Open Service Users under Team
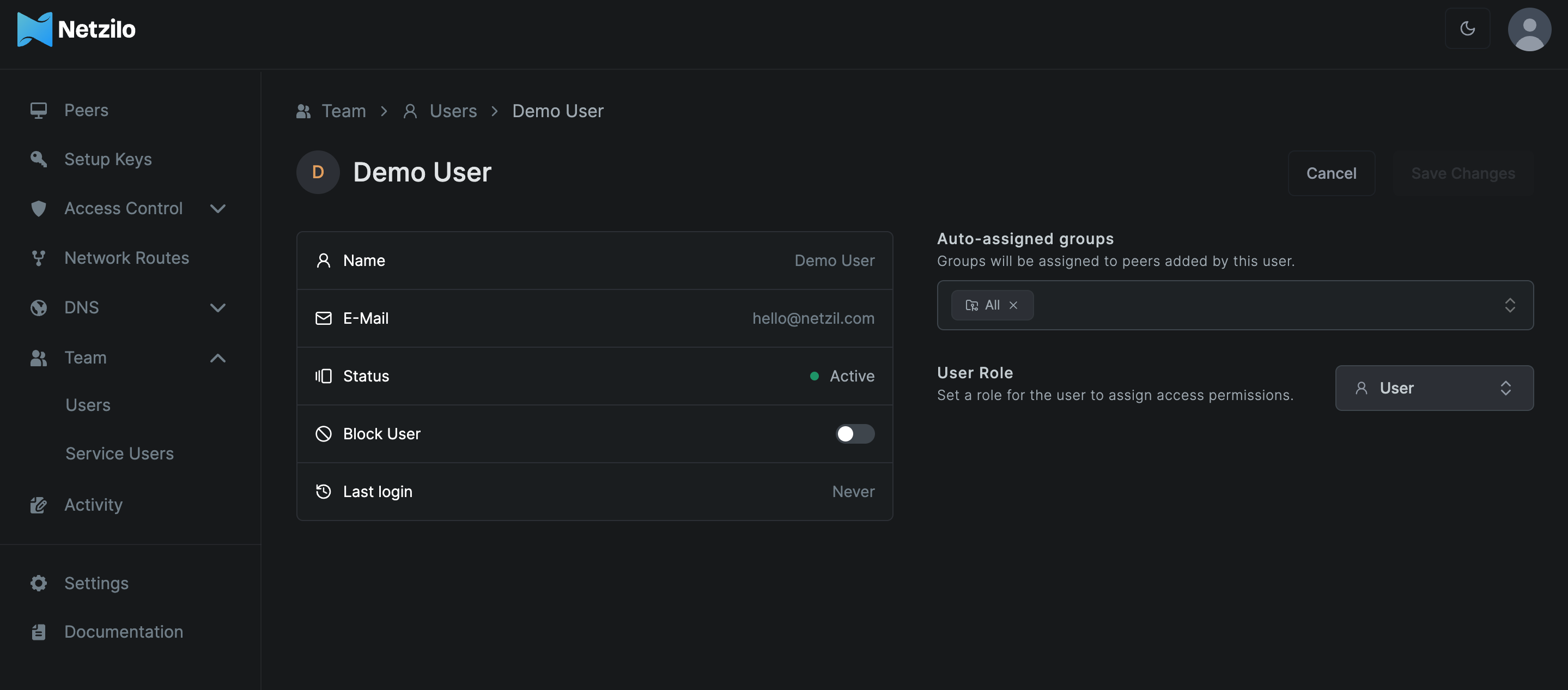The image size is (1568, 690). 119,453
